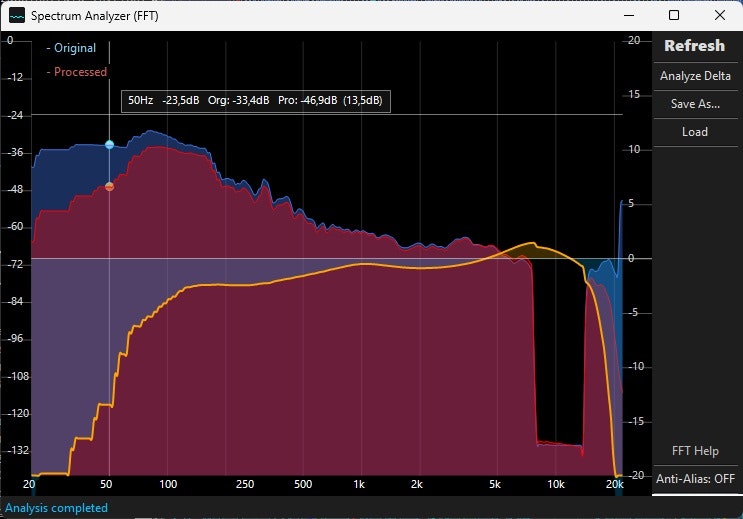Click the 50Hz readout tooltip box

[256, 101]
